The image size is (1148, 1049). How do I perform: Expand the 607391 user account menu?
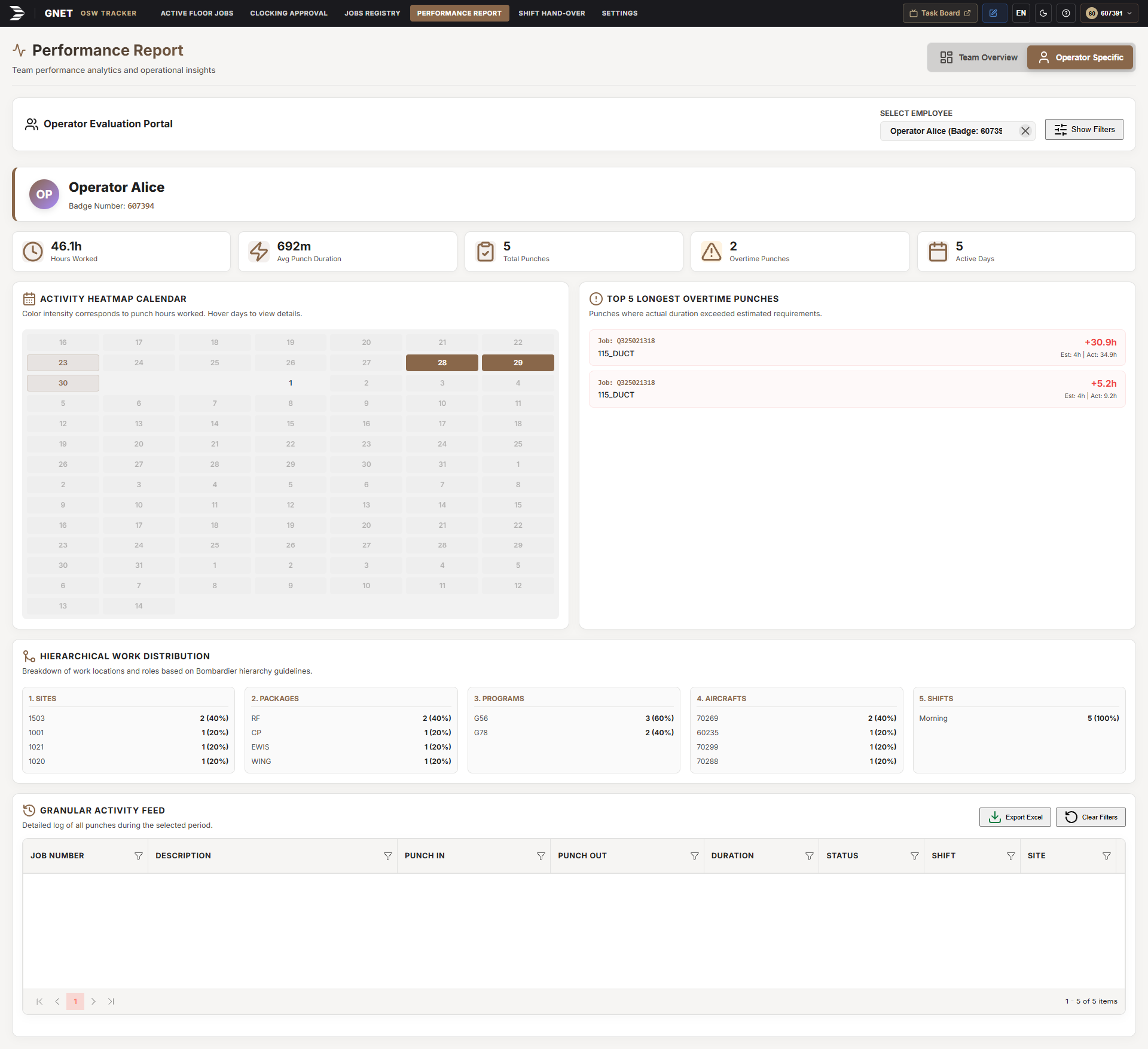(1109, 13)
